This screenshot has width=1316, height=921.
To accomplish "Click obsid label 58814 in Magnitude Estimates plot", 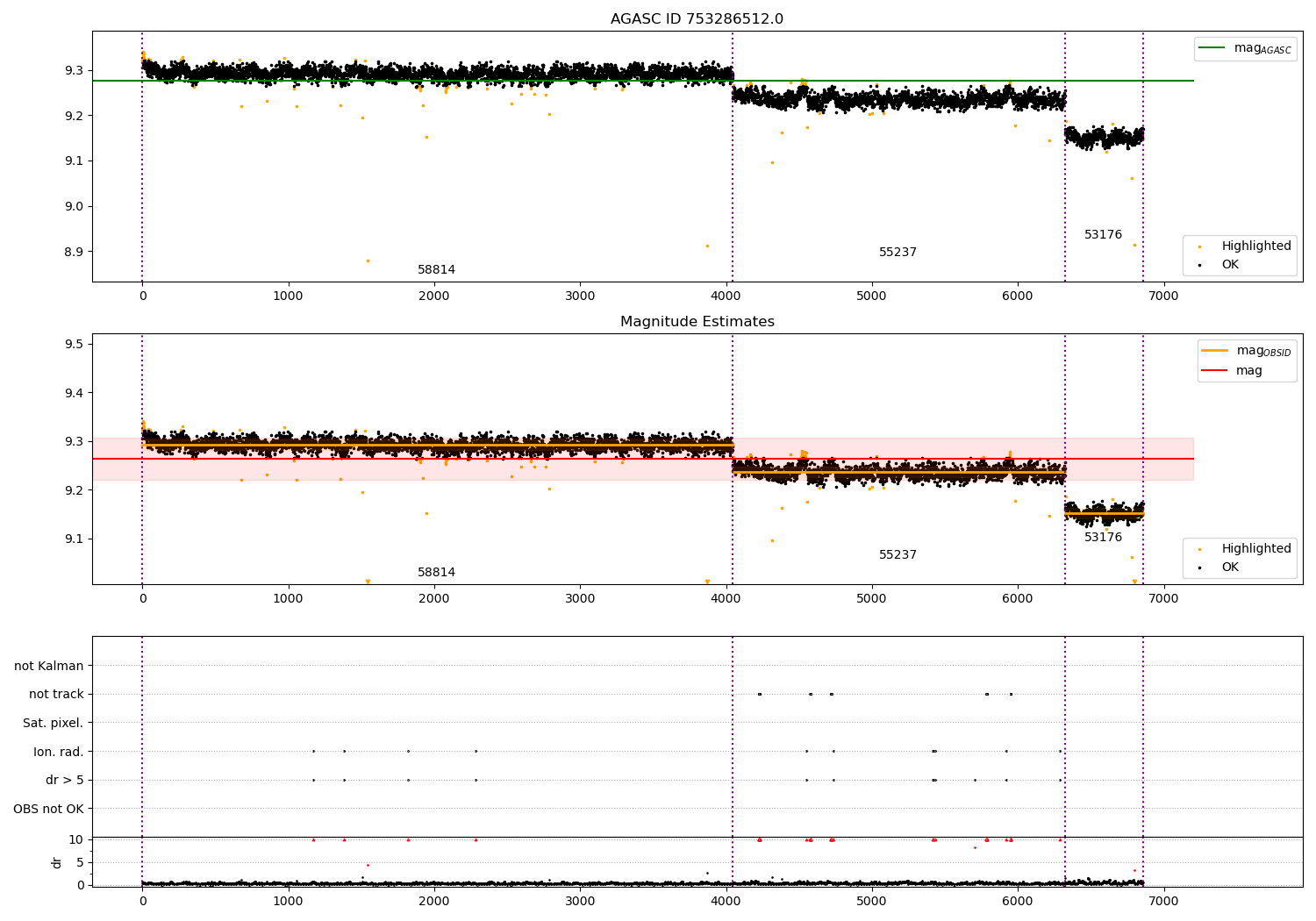I will coord(436,572).
